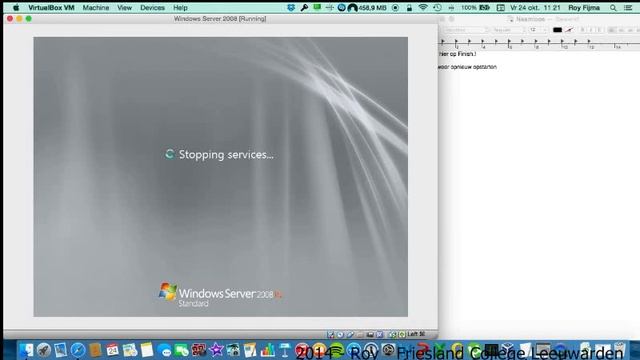Viewport: 640px width, 360px height.
Task: Open Spotlight search magnifier
Action: 613,8
